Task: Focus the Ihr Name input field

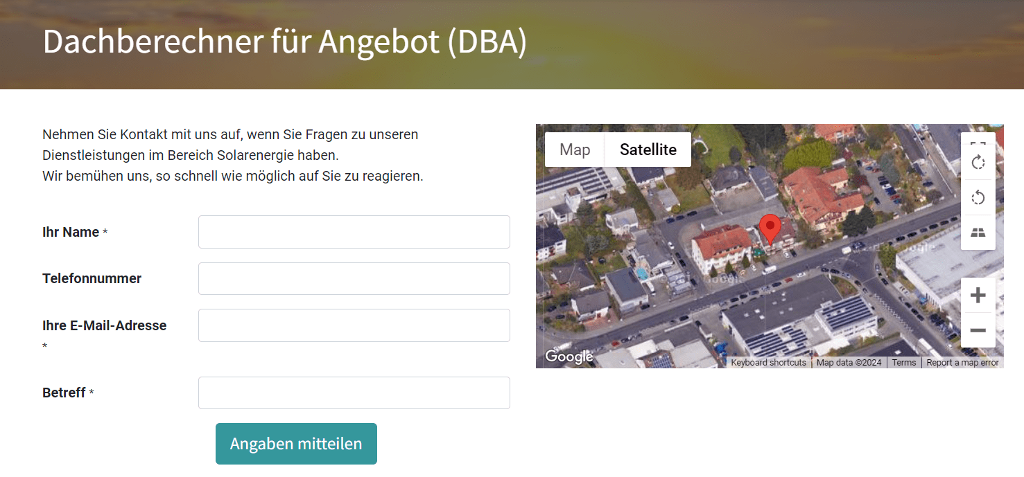Action: 354,232
